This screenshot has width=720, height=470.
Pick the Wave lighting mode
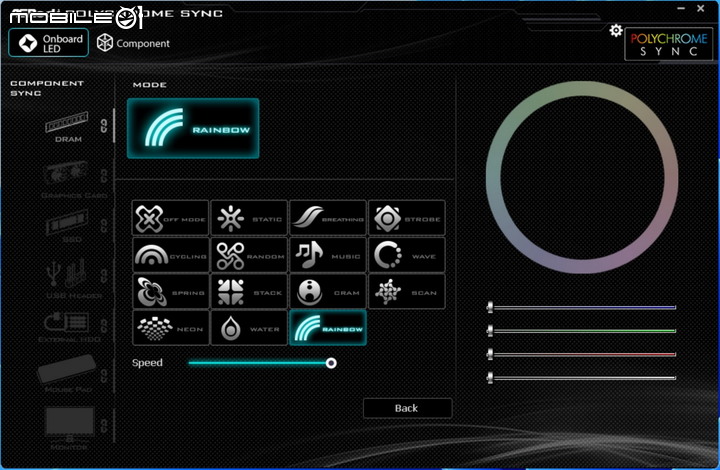point(407,255)
